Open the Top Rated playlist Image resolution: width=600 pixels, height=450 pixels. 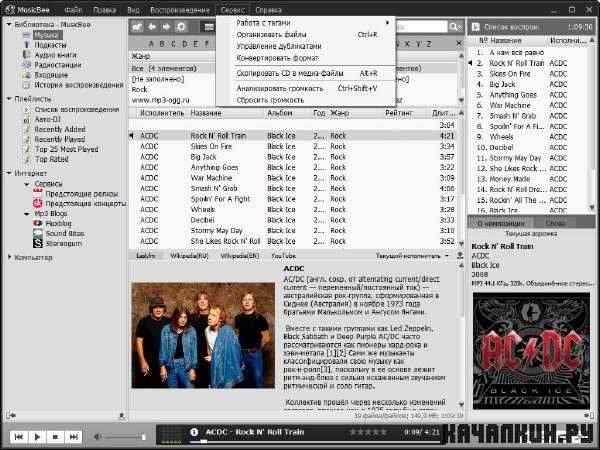pos(52,159)
